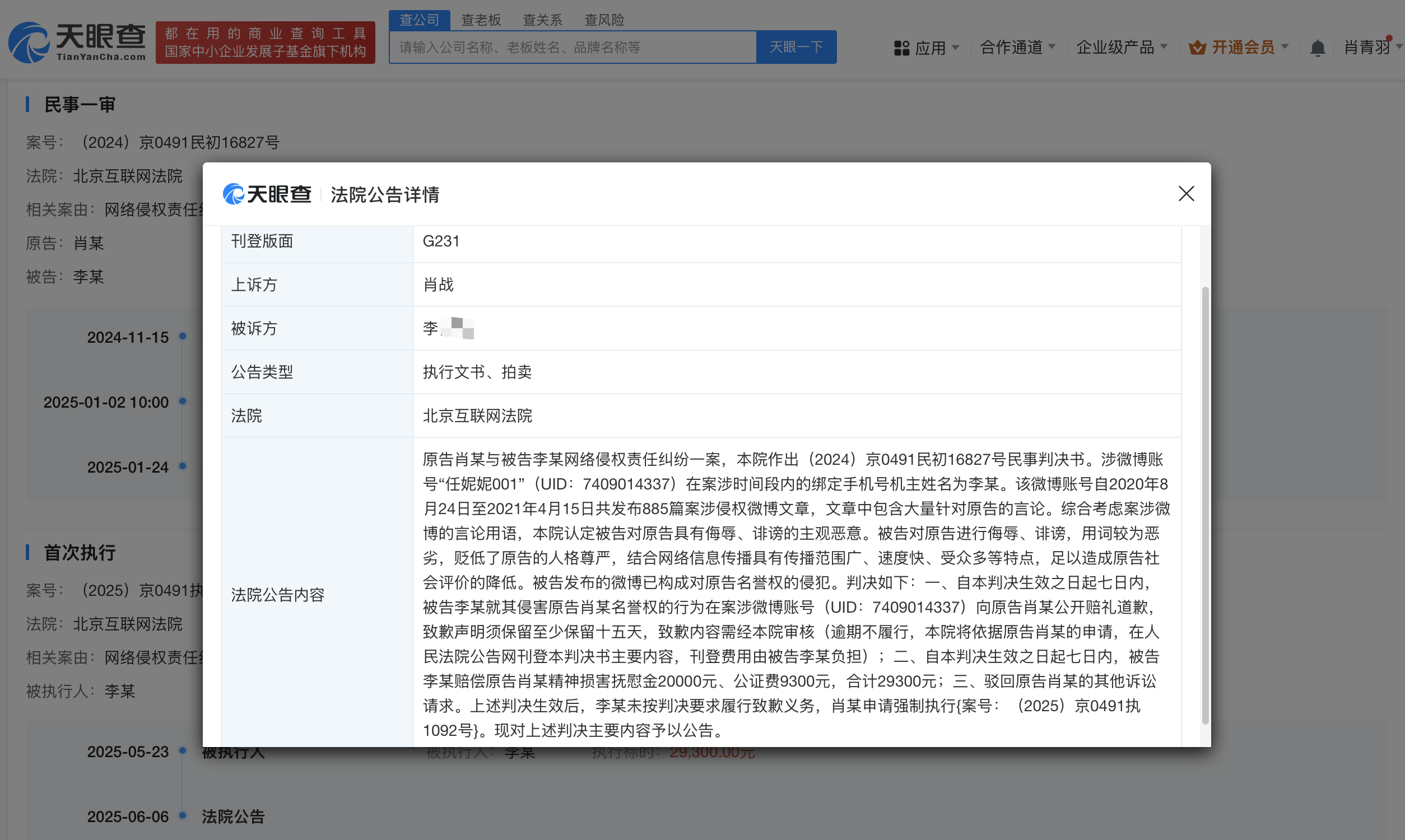Viewport: 1405px width, 840px height.
Task: Switch to the 查关系 search tab
Action: click(542, 20)
